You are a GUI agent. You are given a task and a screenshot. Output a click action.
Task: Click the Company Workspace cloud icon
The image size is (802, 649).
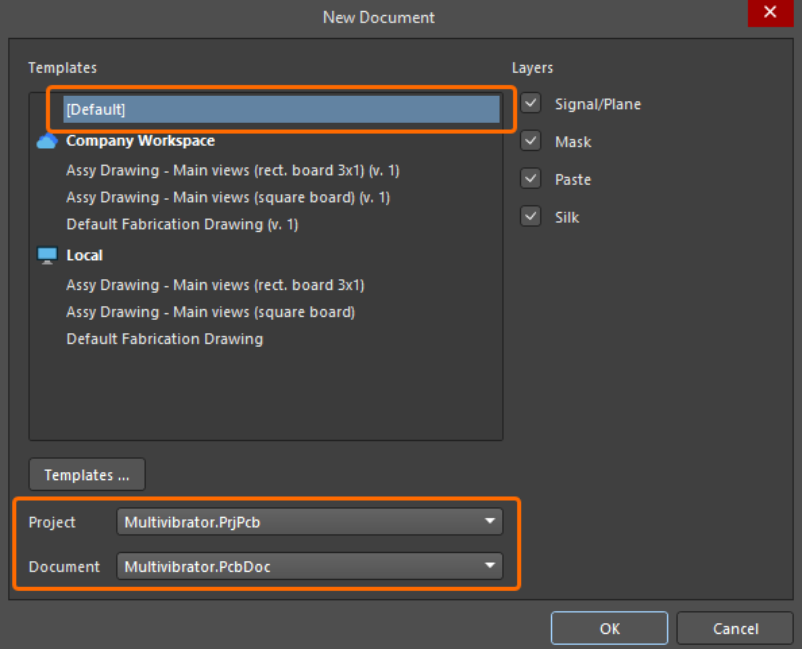point(46,141)
